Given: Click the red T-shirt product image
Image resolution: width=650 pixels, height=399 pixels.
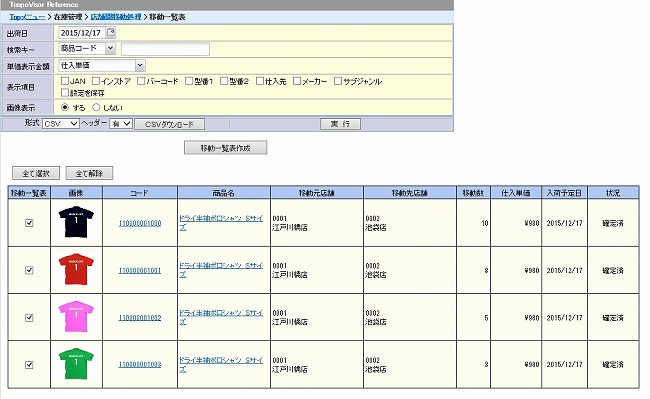Looking at the screenshot, I should pos(76,269).
